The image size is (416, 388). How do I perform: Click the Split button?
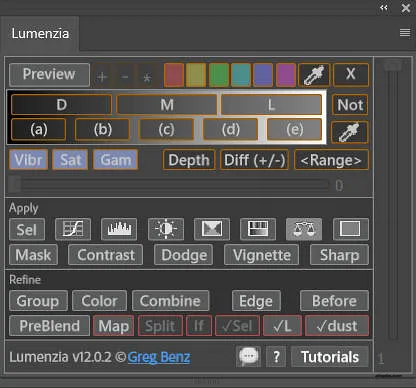coord(160,326)
